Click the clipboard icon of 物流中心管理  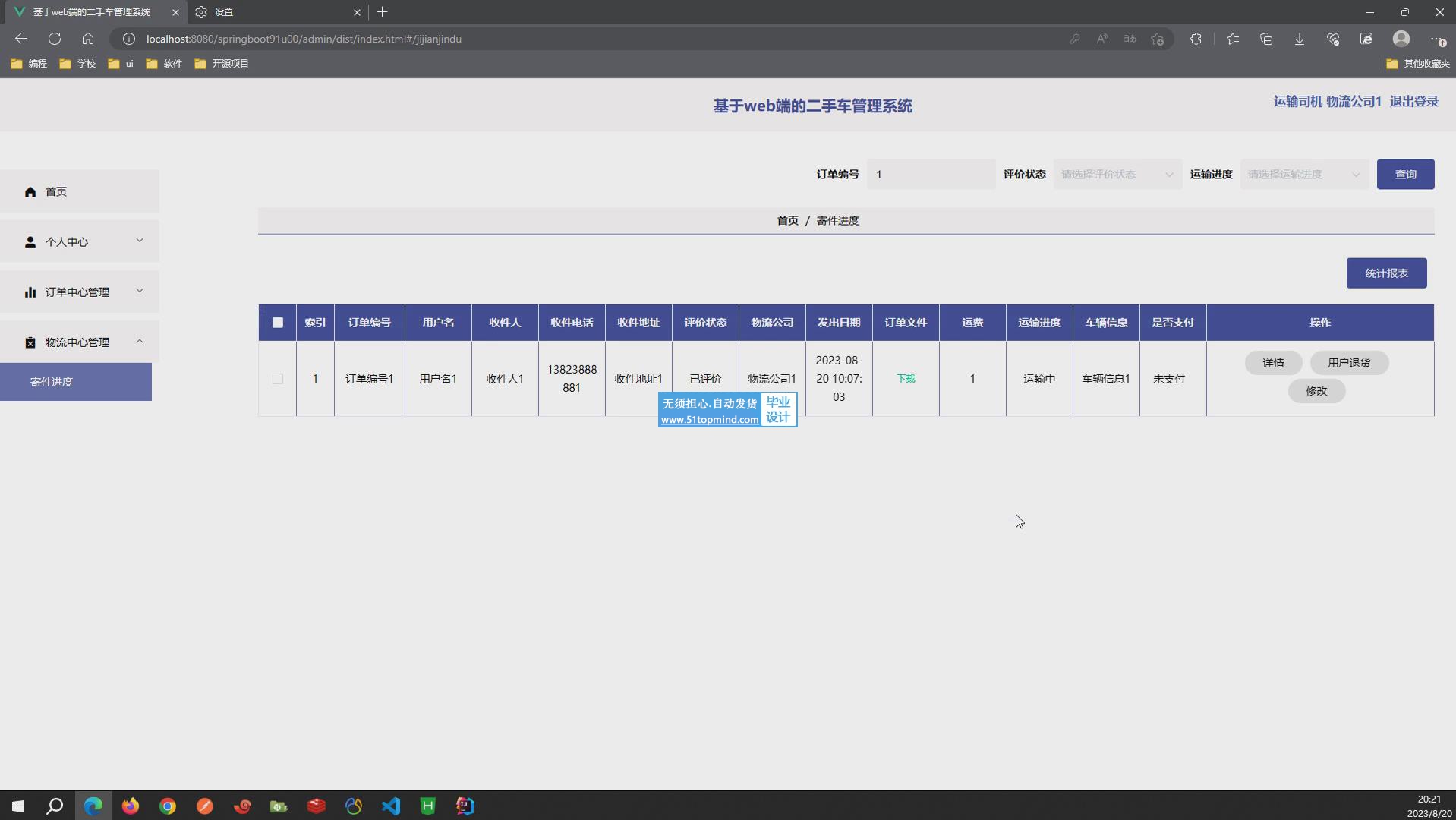pyautogui.click(x=30, y=342)
